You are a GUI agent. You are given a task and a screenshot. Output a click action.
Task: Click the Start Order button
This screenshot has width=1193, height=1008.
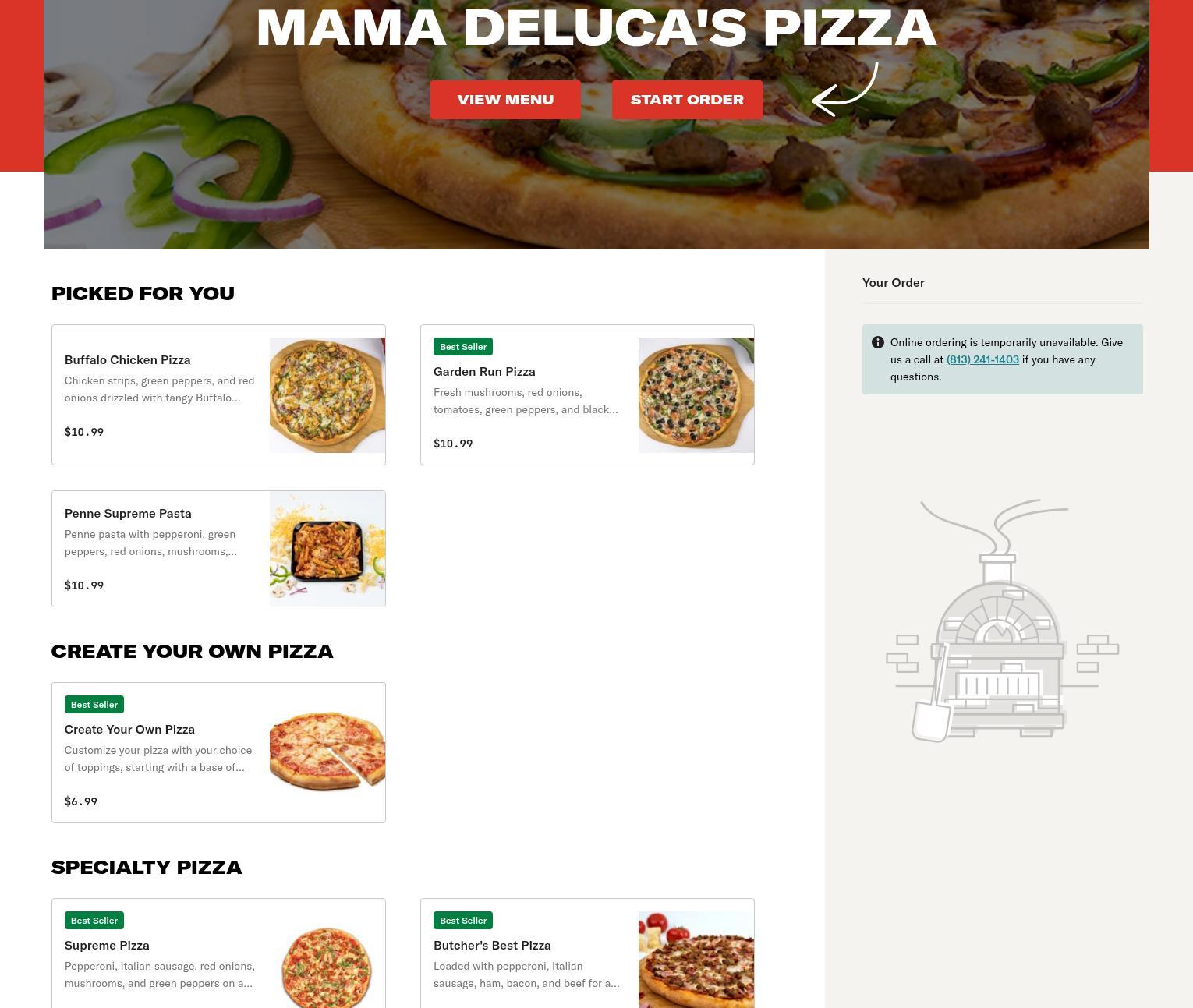pyautogui.click(x=687, y=100)
